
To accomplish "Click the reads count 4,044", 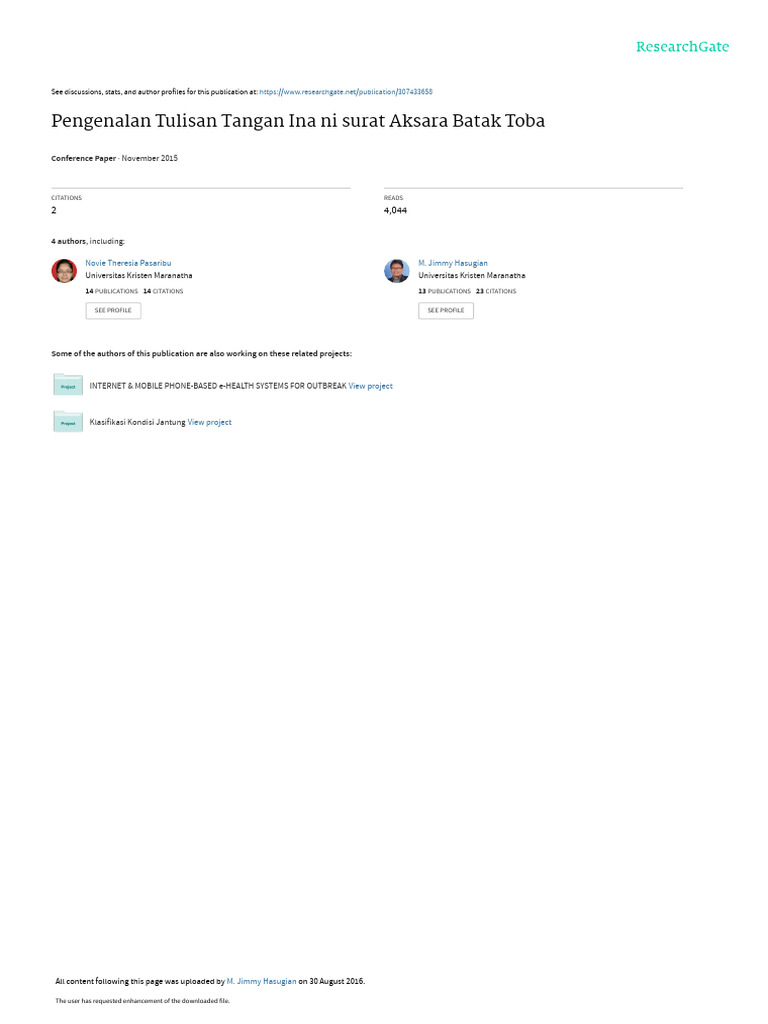I will click(x=395, y=210).
